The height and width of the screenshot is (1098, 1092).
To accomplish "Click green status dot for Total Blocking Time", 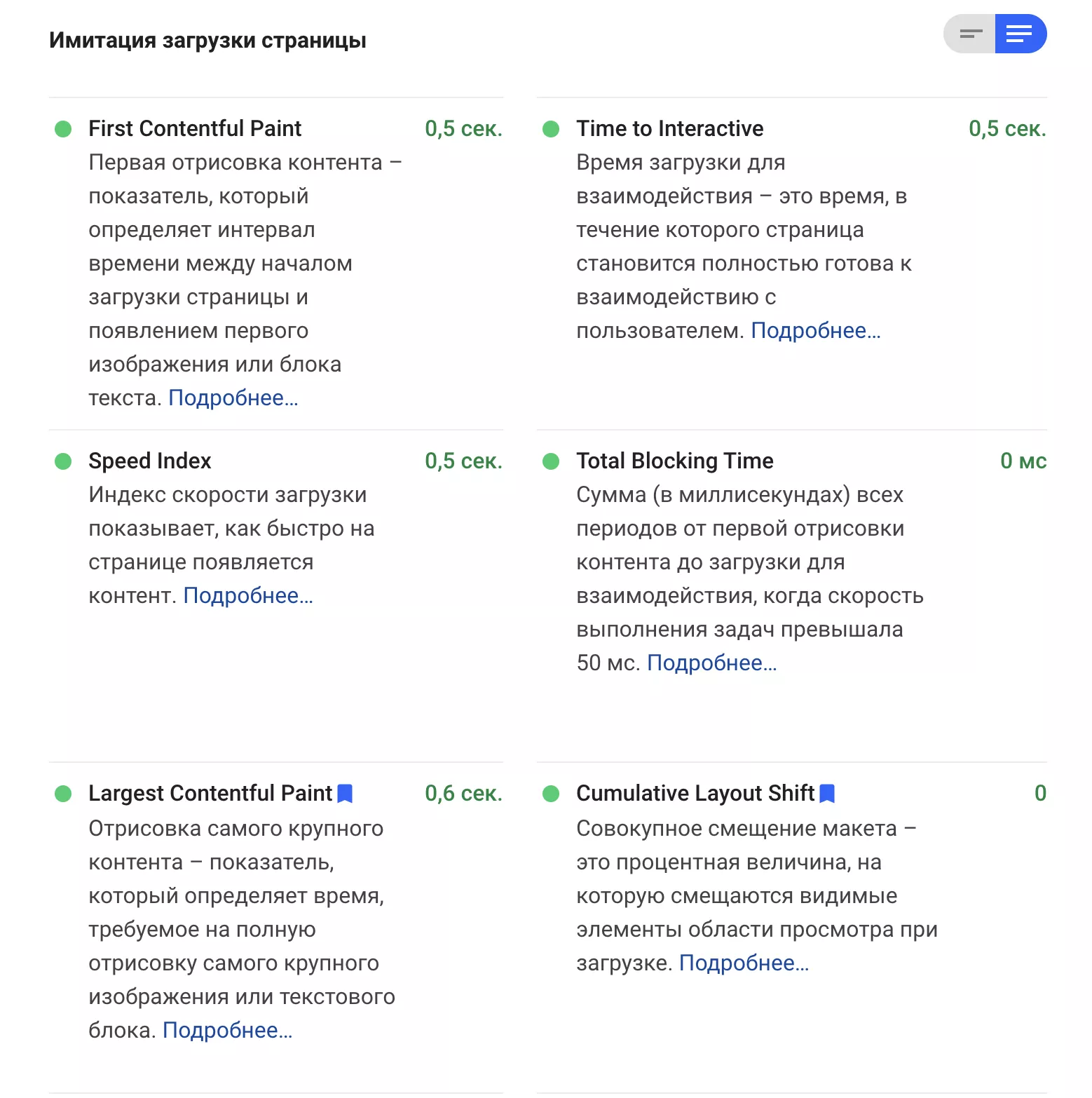I will pyautogui.click(x=551, y=461).
